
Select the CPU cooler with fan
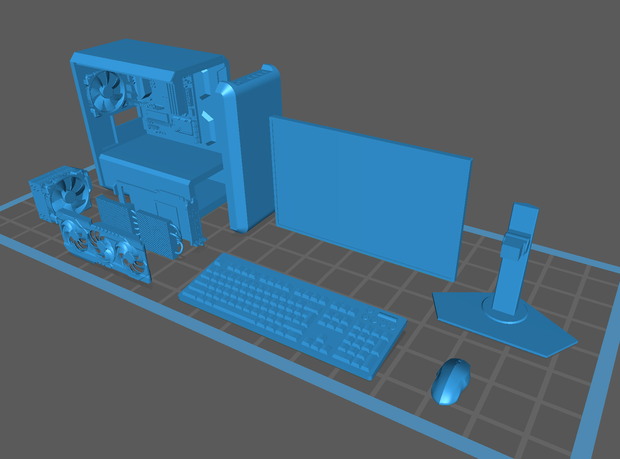coord(60,193)
